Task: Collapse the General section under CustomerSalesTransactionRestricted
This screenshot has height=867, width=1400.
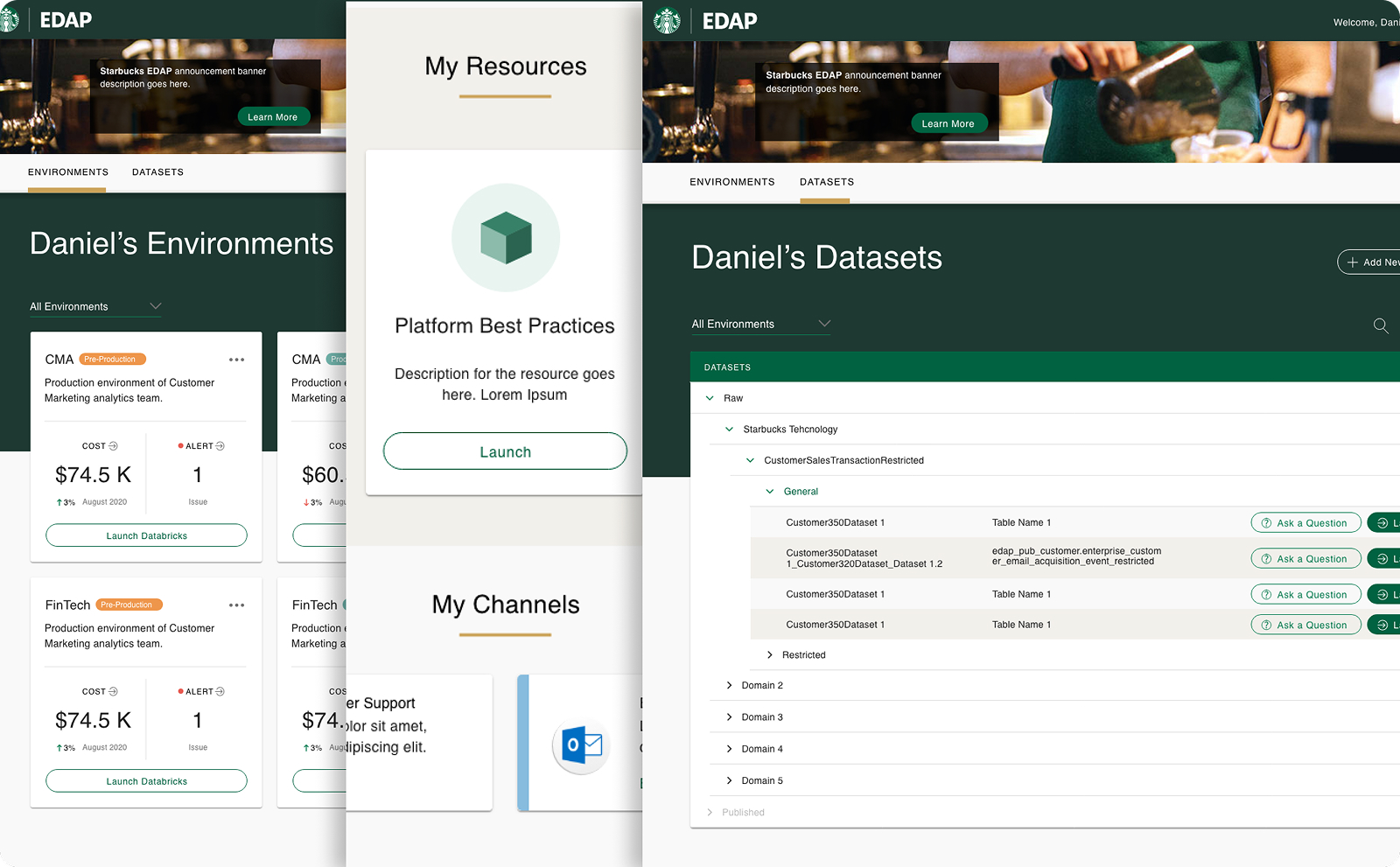Action: pos(770,491)
